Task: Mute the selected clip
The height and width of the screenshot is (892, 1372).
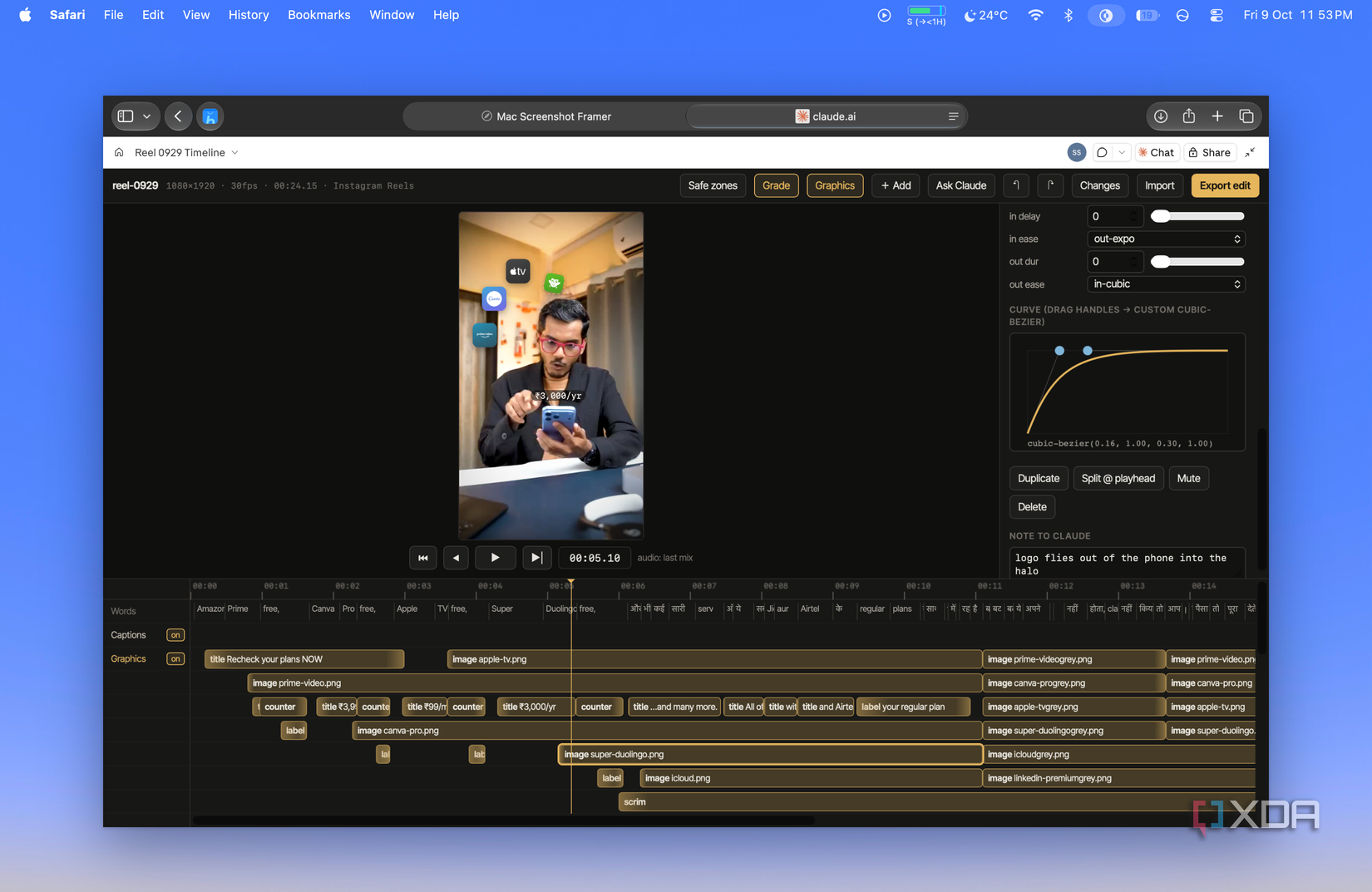Action: coord(1188,478)
